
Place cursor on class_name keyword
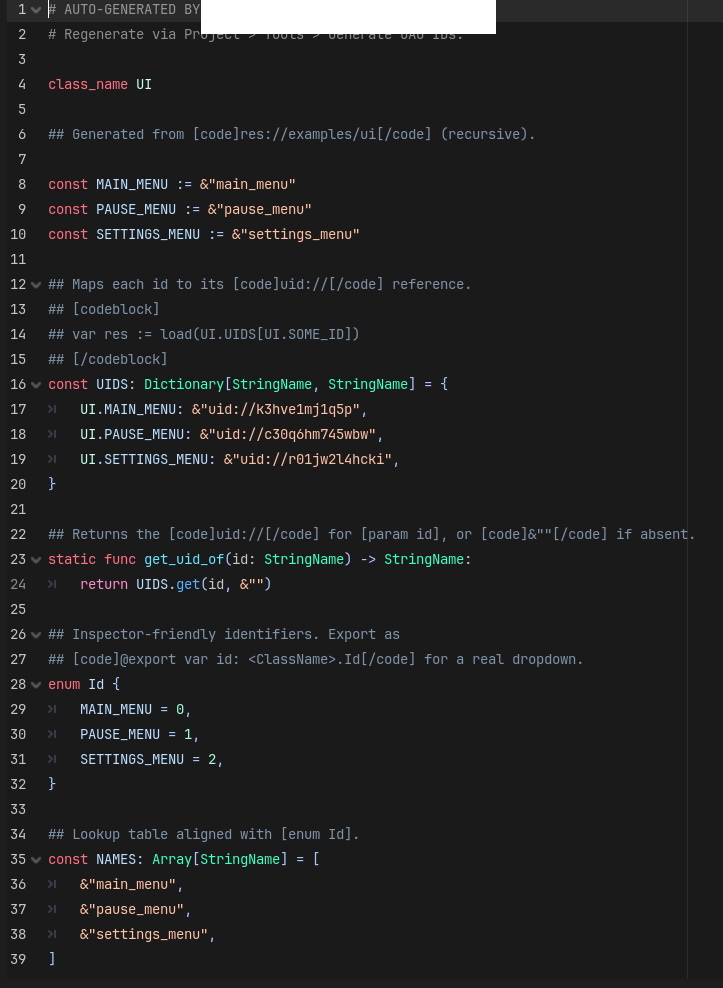pyautogui.click(x=88, y=84)
